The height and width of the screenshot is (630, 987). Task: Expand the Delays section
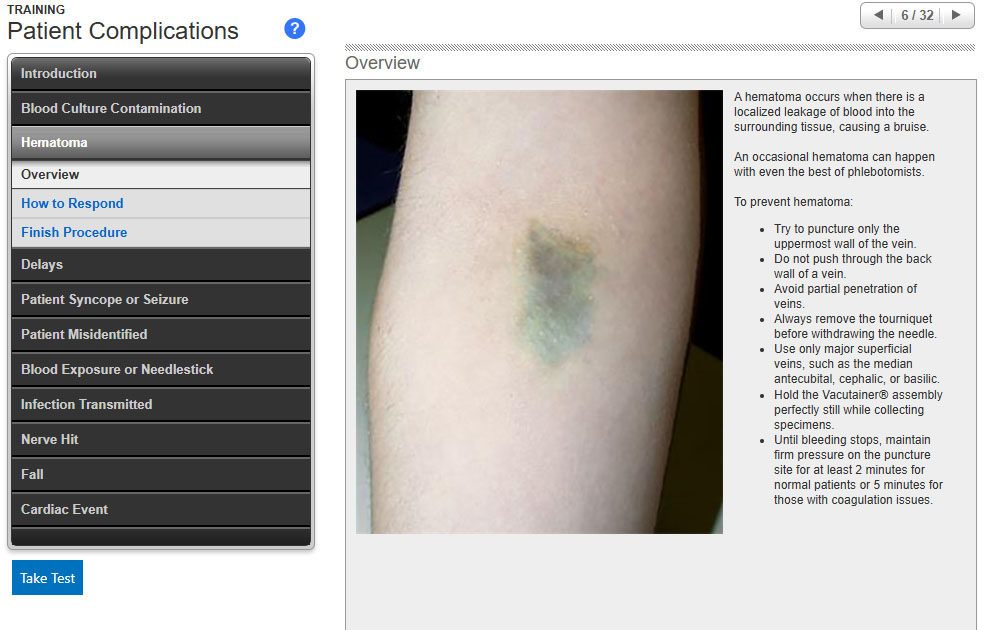tap(161, 265)
